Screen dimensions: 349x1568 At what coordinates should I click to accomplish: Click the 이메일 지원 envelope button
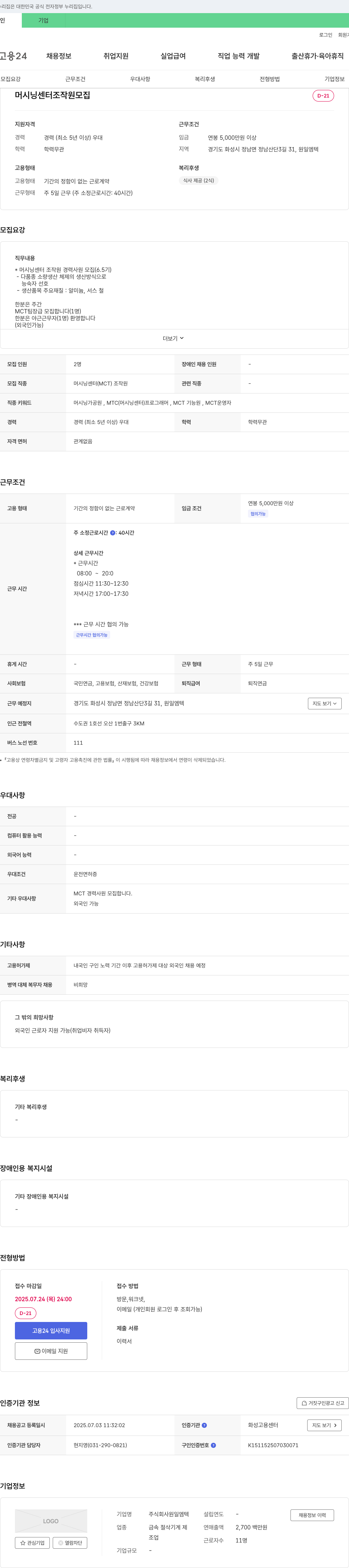(x=51, y=1351)
